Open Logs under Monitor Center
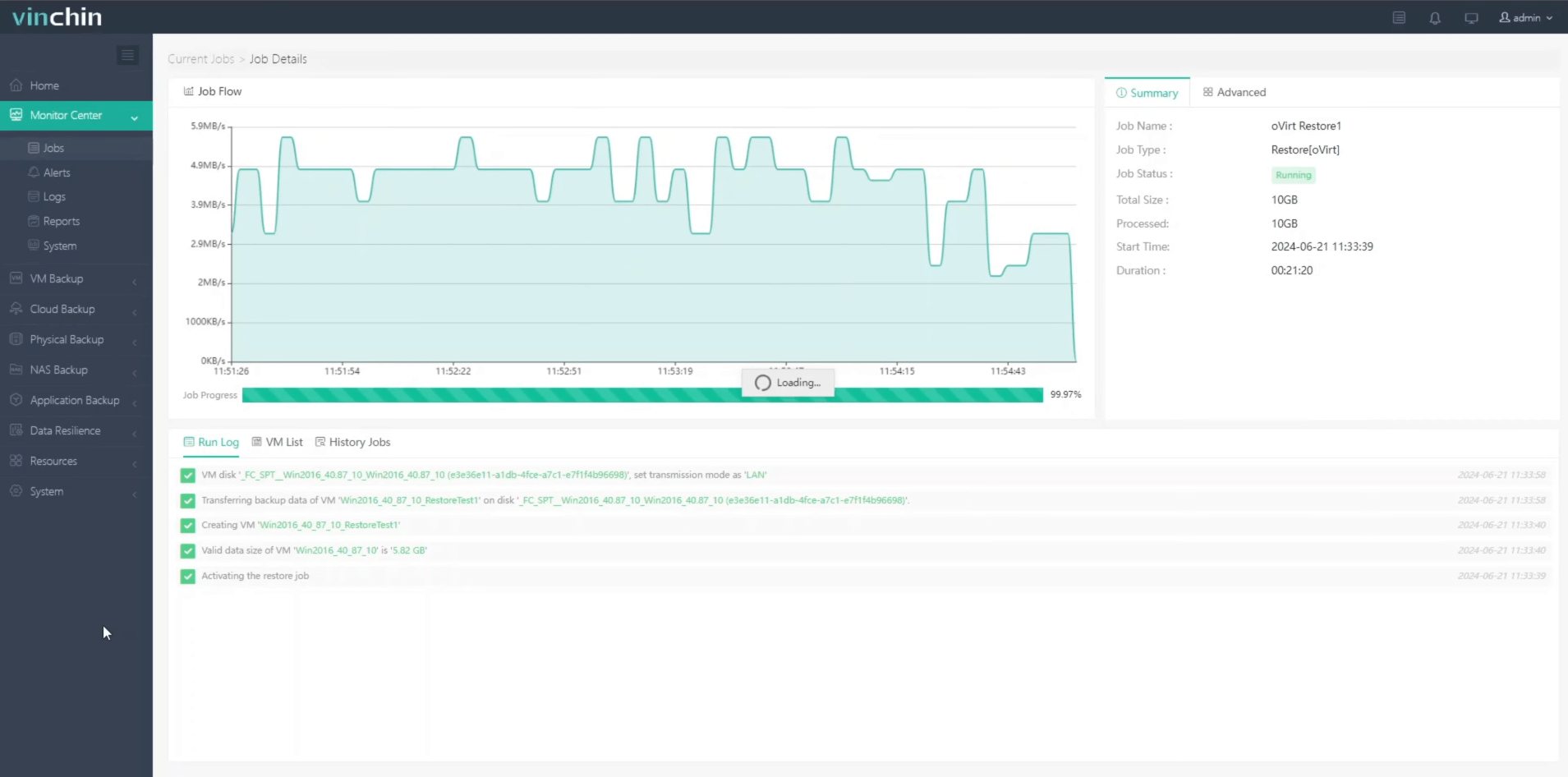The image size is (1568, 777). (54, 197)
